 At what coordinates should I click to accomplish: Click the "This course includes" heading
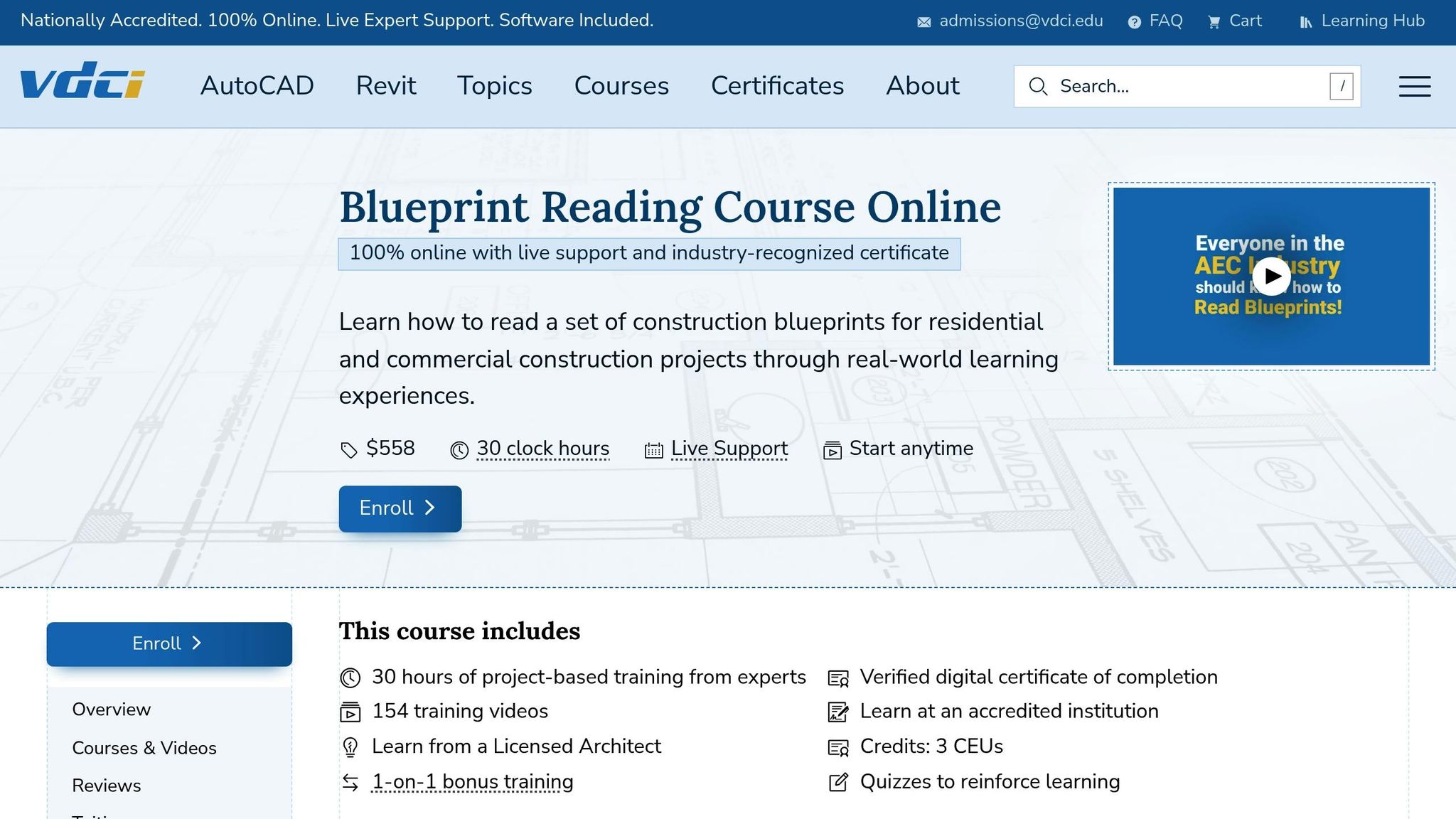(459, 631)
